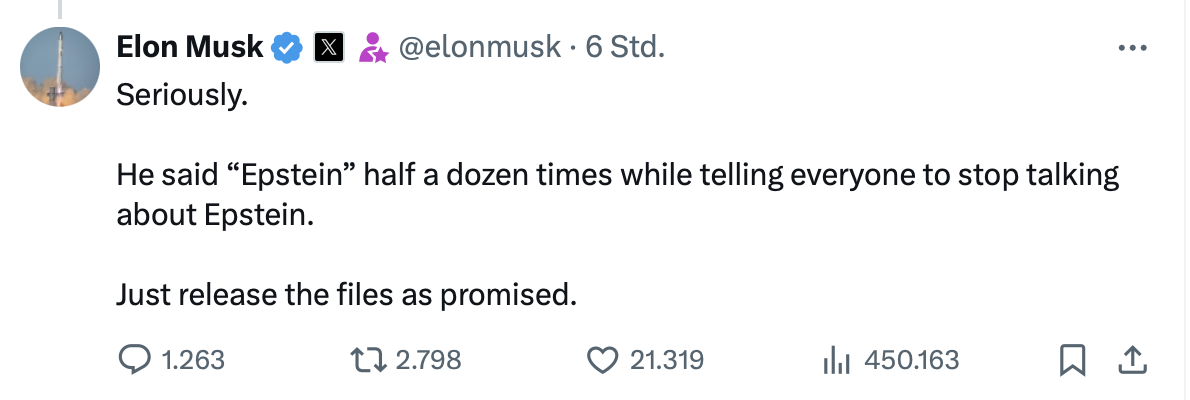Click the reply count 1.263

pyautogui.click(x=193, y=359)
